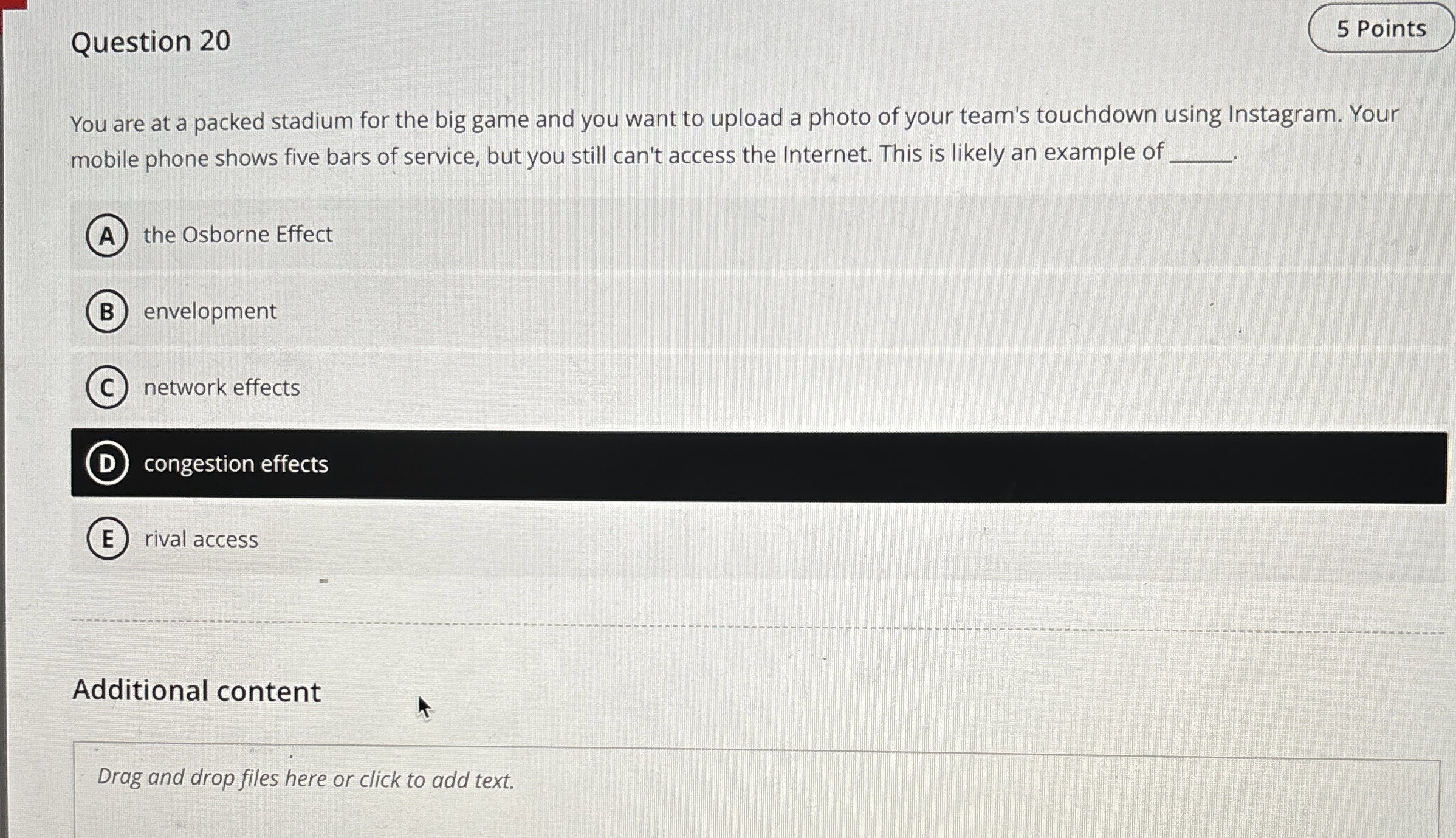Pick answer E, rival access
The width and height of the screenshot is (1456, 838).
(201, 539)
